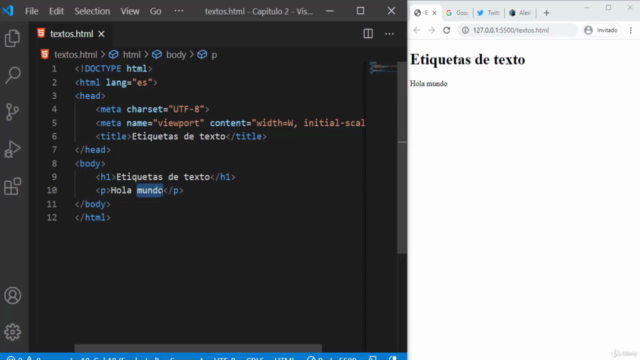The height and width of the screenshot is (360, 640).
Task: Click the "UTF-8" value on line 4
Action: 186,109
